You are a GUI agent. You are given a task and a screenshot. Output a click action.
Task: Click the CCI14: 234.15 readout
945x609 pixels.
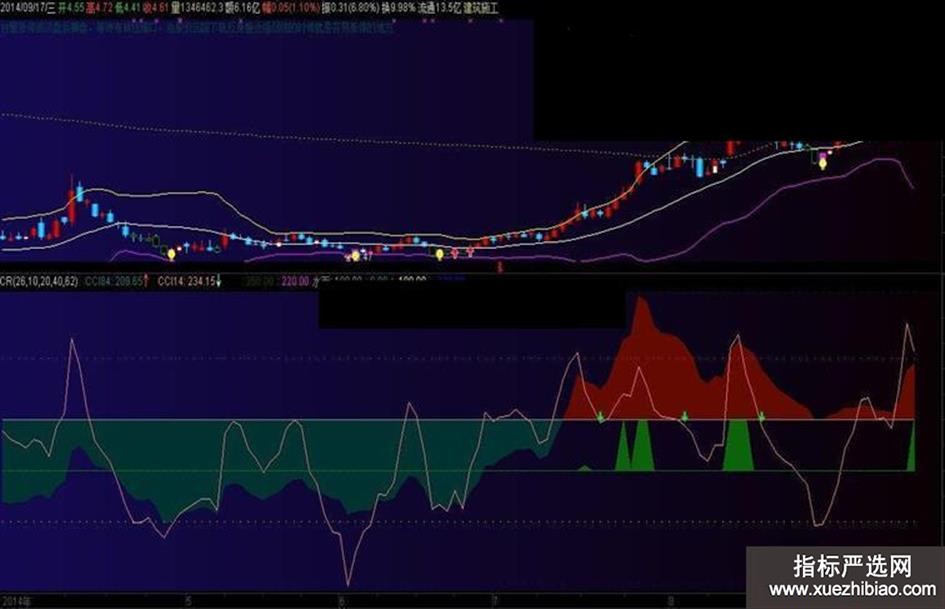186,281
